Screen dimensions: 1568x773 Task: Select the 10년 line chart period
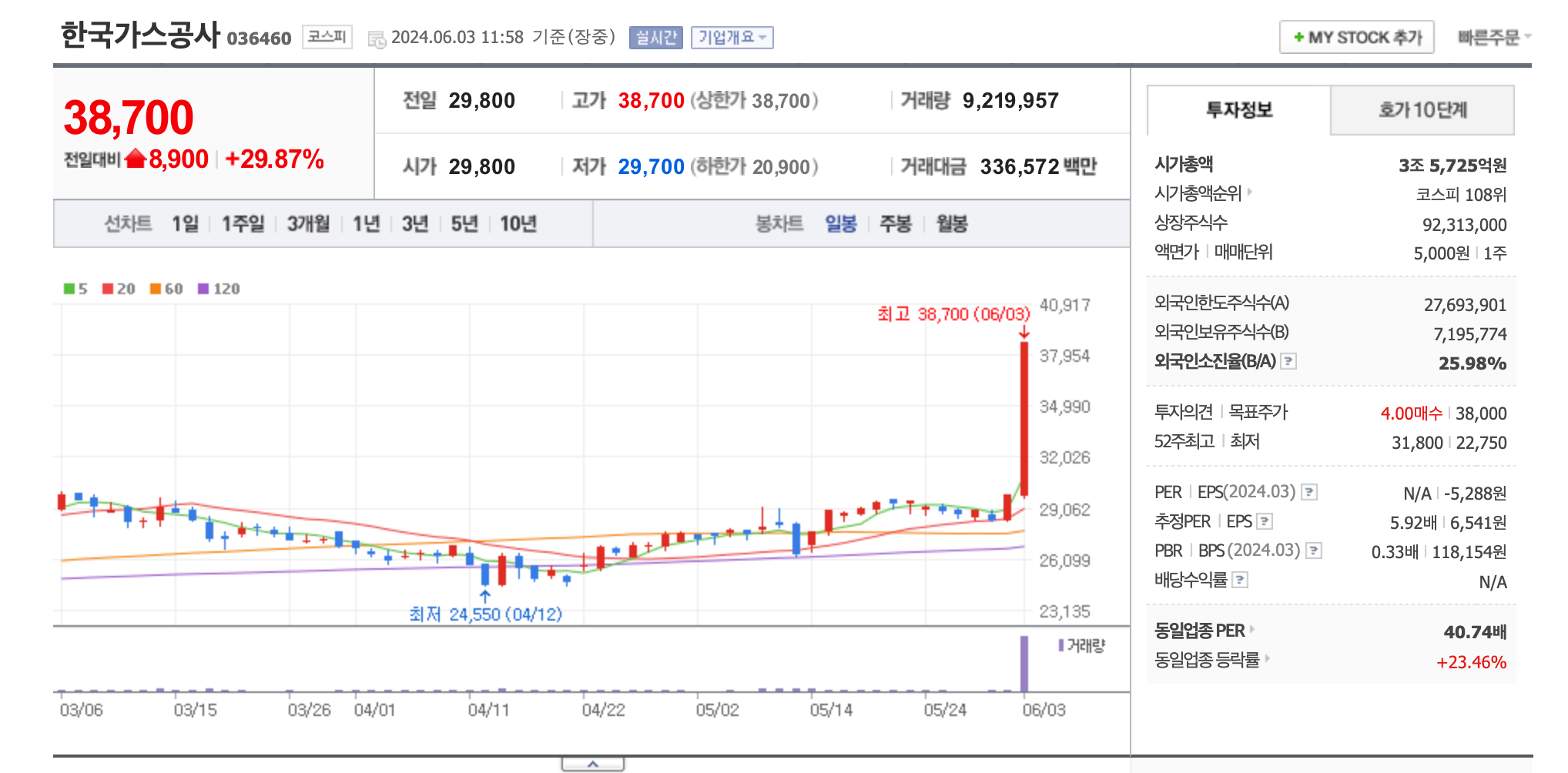(518, 224)
